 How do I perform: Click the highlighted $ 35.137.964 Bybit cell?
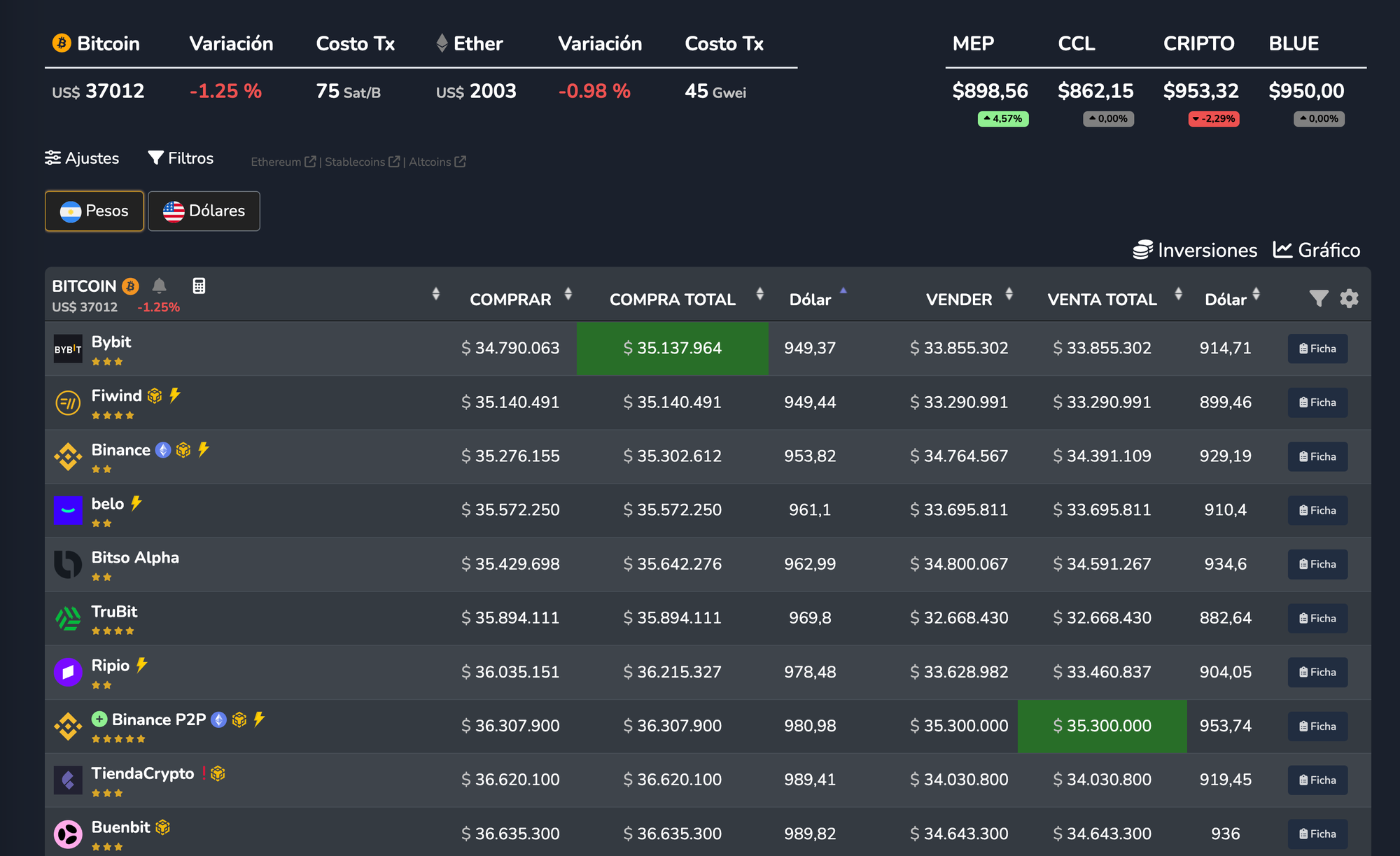pos(673,349)
